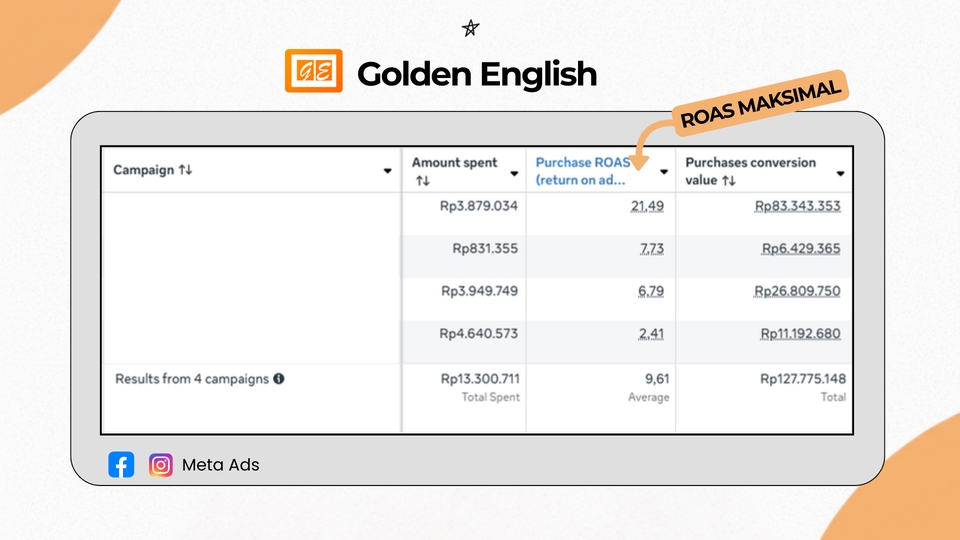This screenshot has width=960, height=540.
Task: Click the Meta Ads label
Action: click(x=220, y=465)
